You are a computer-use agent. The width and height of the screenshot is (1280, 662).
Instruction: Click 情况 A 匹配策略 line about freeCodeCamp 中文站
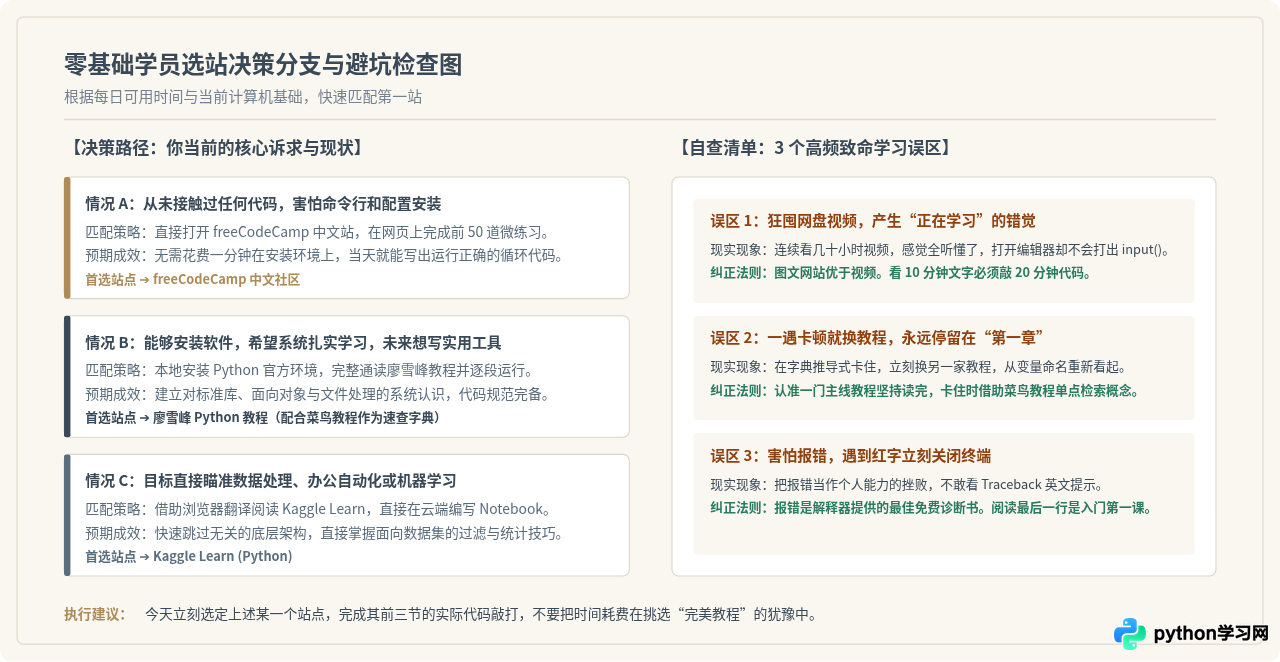[318, 232]
